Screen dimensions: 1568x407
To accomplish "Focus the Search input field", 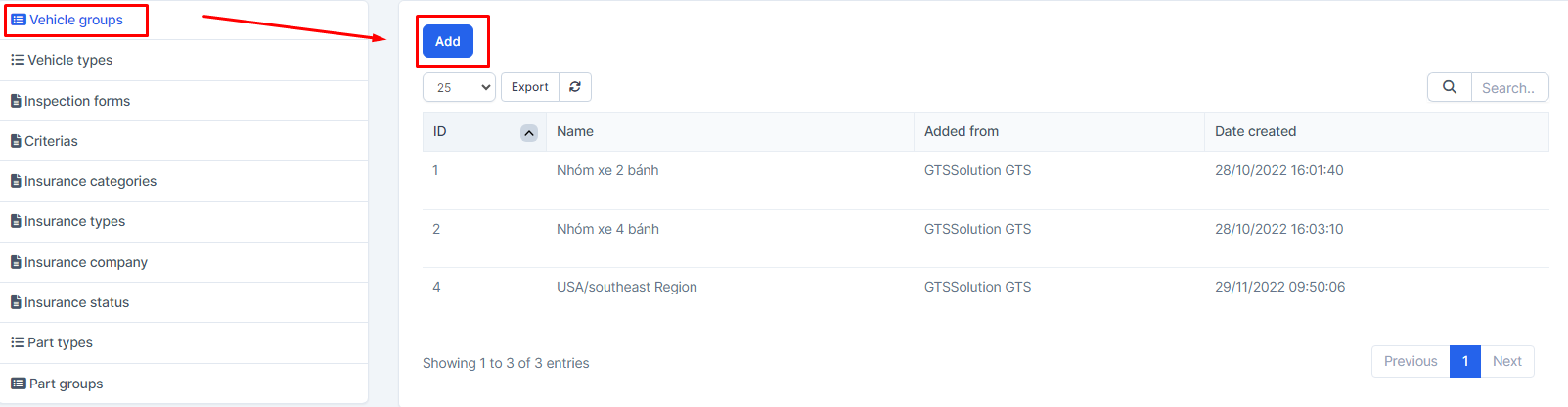I will [1509, 87].
